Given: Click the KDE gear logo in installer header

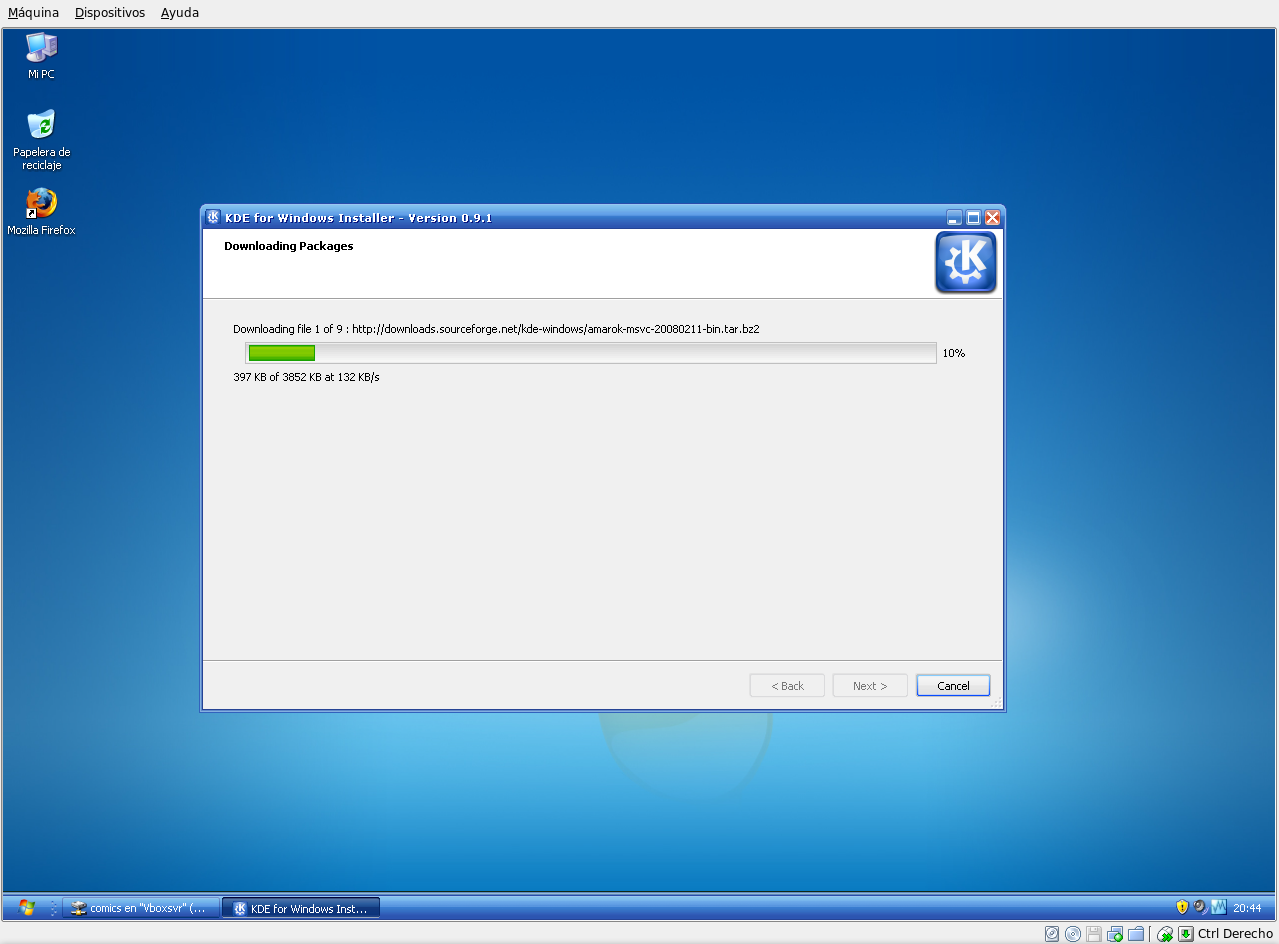Looking at the screenshot, I should pos(965,262).
